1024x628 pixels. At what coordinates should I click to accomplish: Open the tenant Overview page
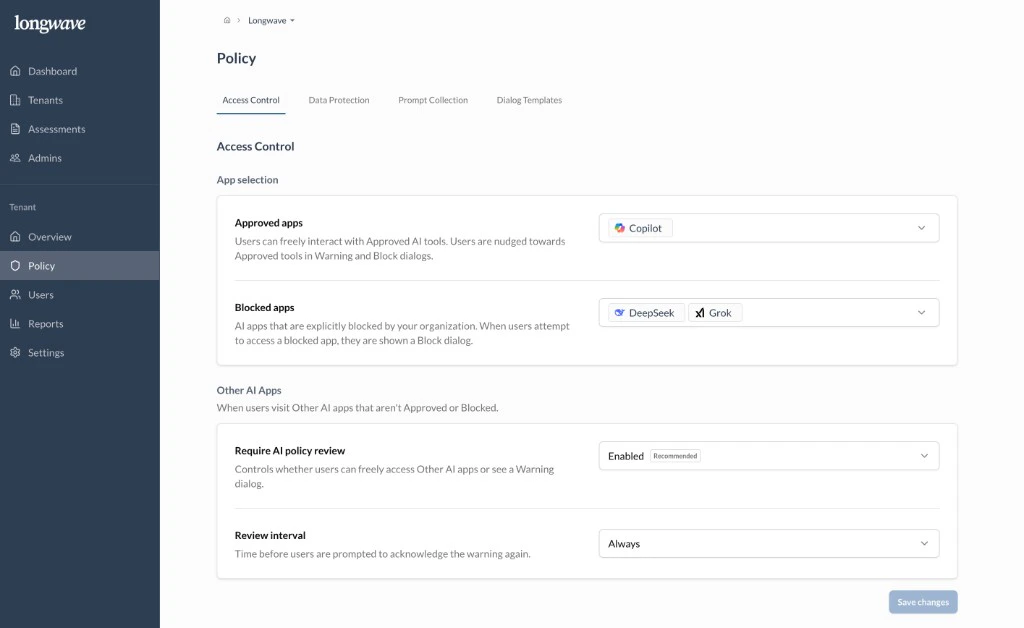pyautogui.click(x=47, y=236)
